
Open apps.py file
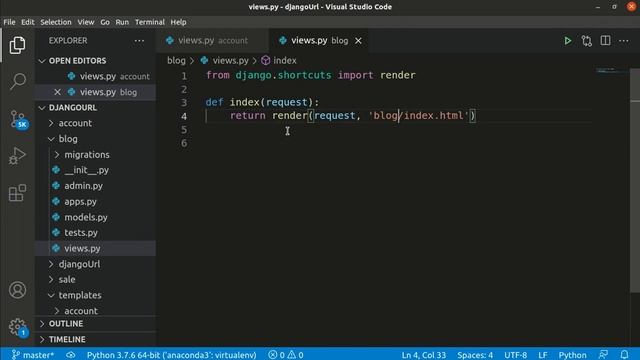pos(95,201)
